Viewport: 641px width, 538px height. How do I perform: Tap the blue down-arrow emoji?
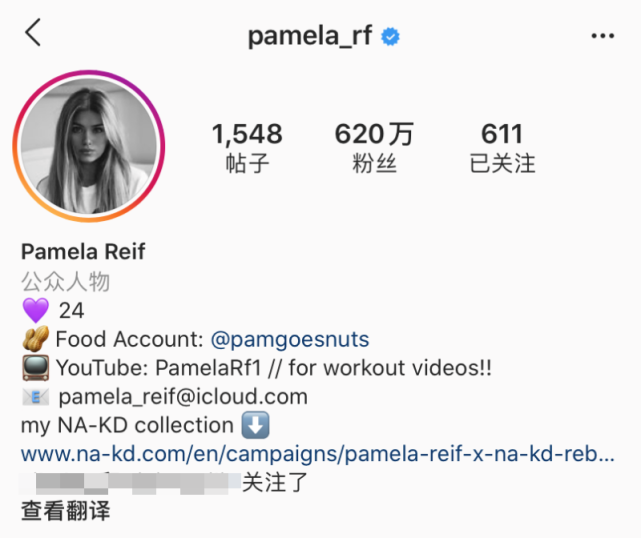(256, 425)
